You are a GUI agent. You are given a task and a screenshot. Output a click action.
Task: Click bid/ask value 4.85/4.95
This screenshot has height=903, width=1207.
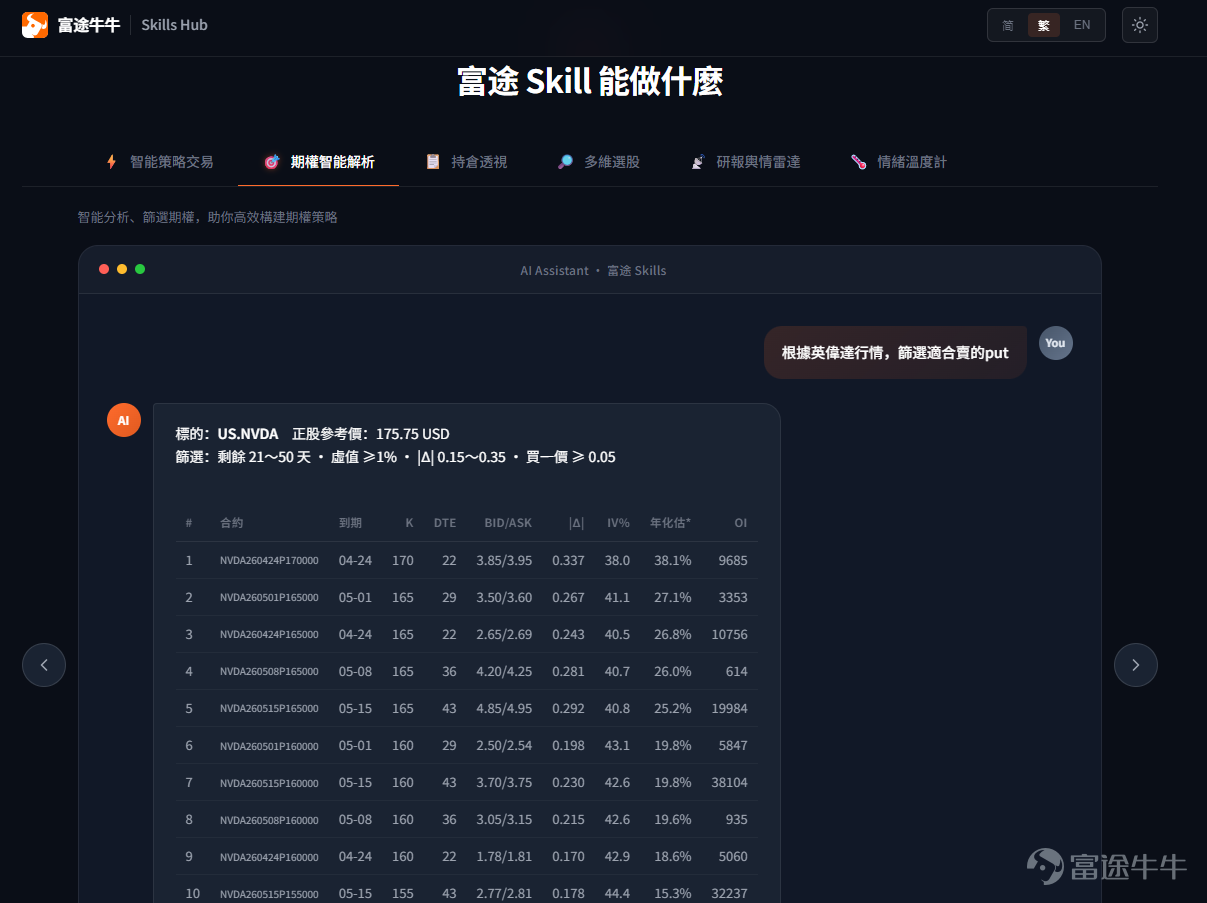(505, 709)
